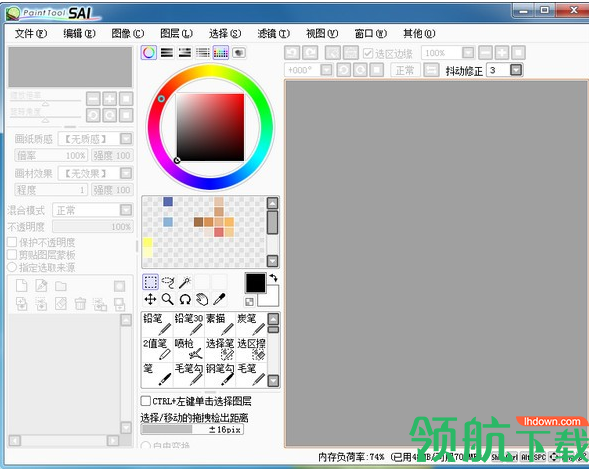
Task: Select 指定选取来源 radio button
Action: click(x=12, y=267)
